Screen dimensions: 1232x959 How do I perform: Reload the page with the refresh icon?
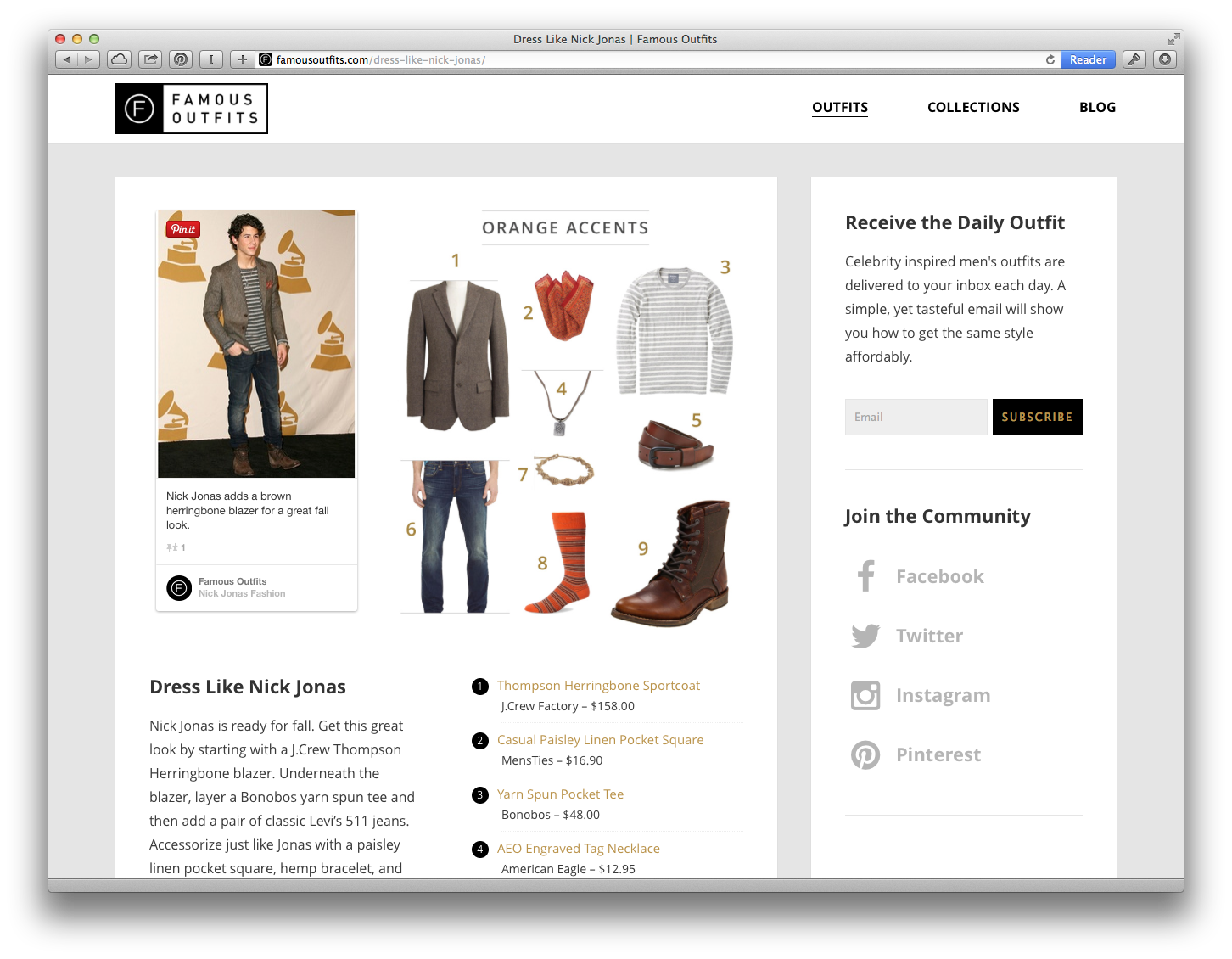pos(1050,59)
